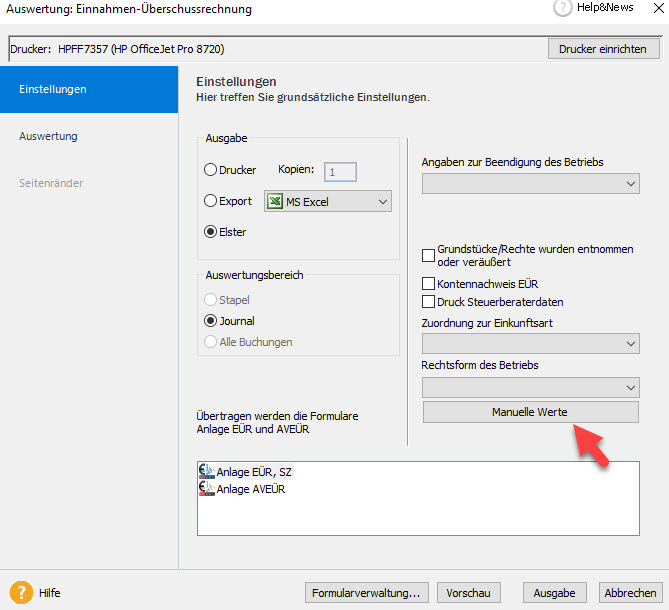669x610 pixels.
Task: Click the orange Hilfe question mark icon
Action: click(21, 593)
